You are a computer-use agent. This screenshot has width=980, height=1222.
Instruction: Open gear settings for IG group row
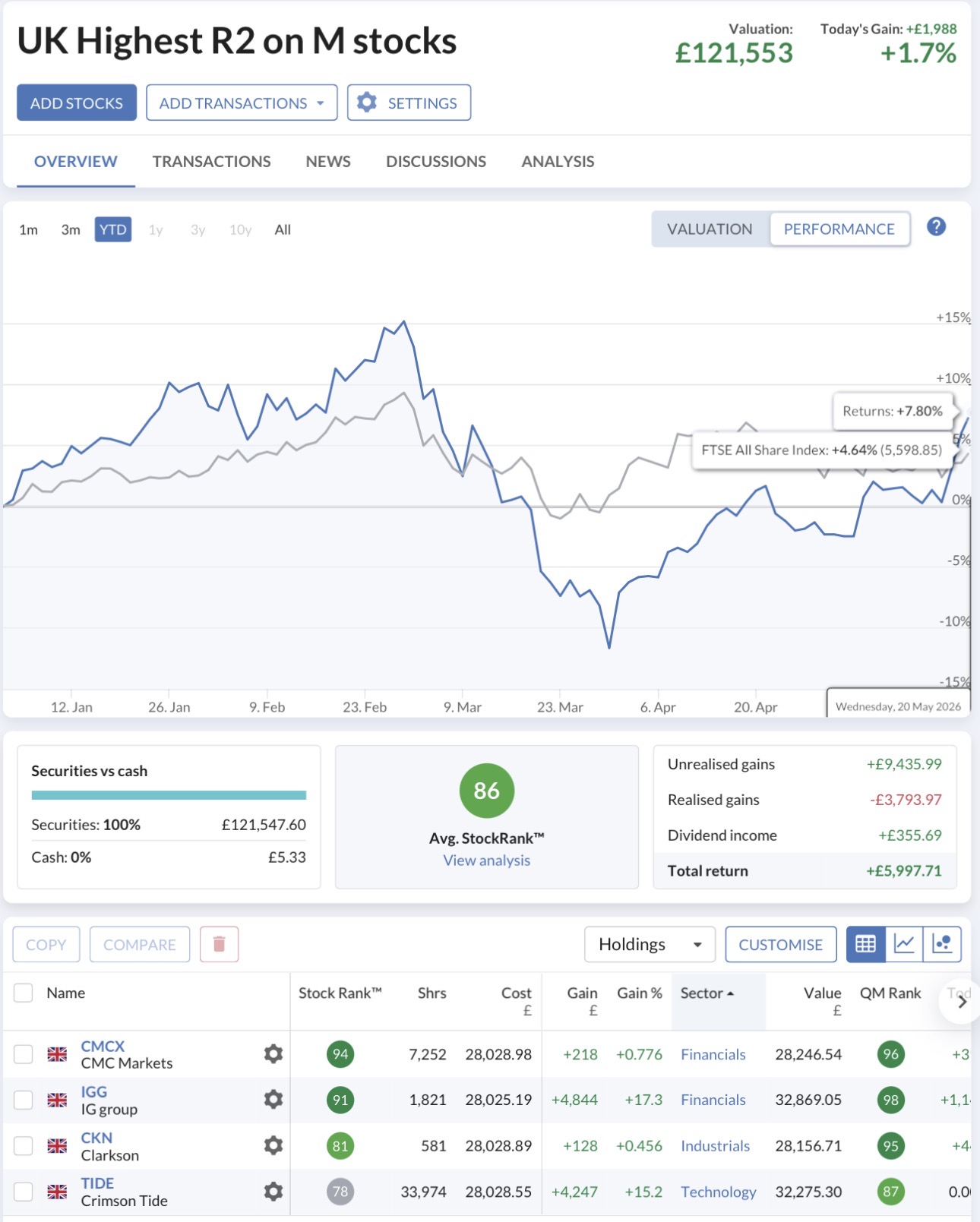click(273, 1099)
